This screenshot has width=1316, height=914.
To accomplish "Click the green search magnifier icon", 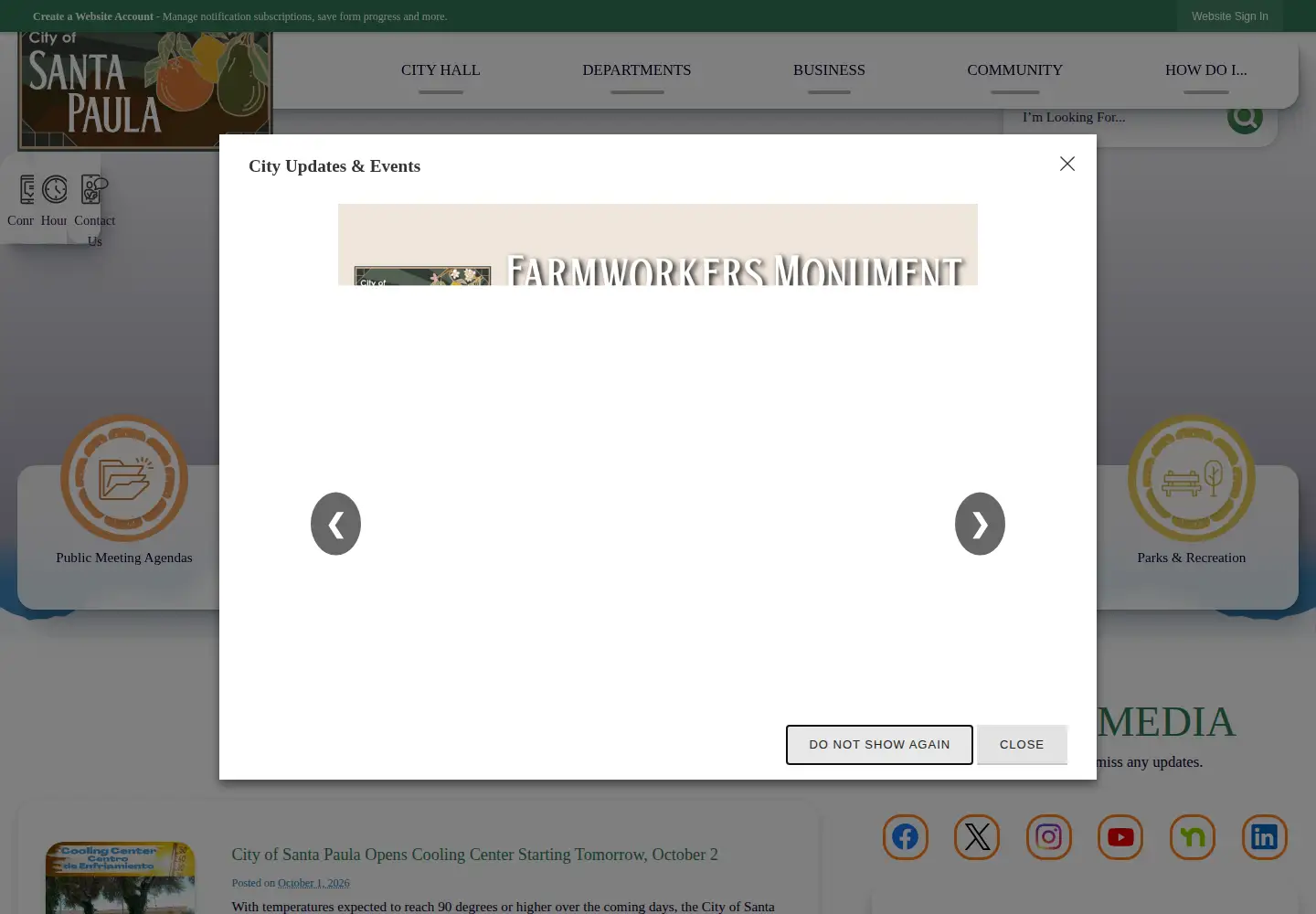I will click(x=1245, y=117).
